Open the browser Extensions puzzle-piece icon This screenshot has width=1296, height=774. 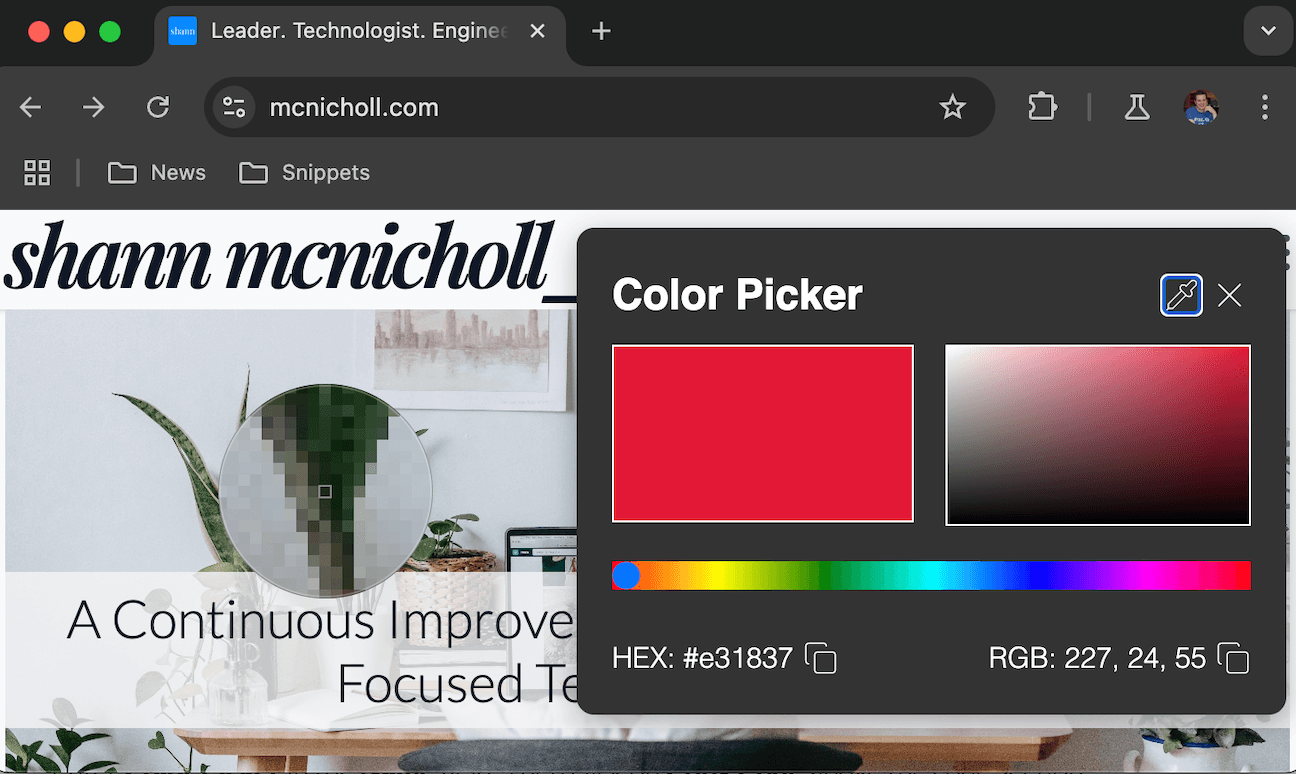pyautogui.click(x=1042, y=107)
